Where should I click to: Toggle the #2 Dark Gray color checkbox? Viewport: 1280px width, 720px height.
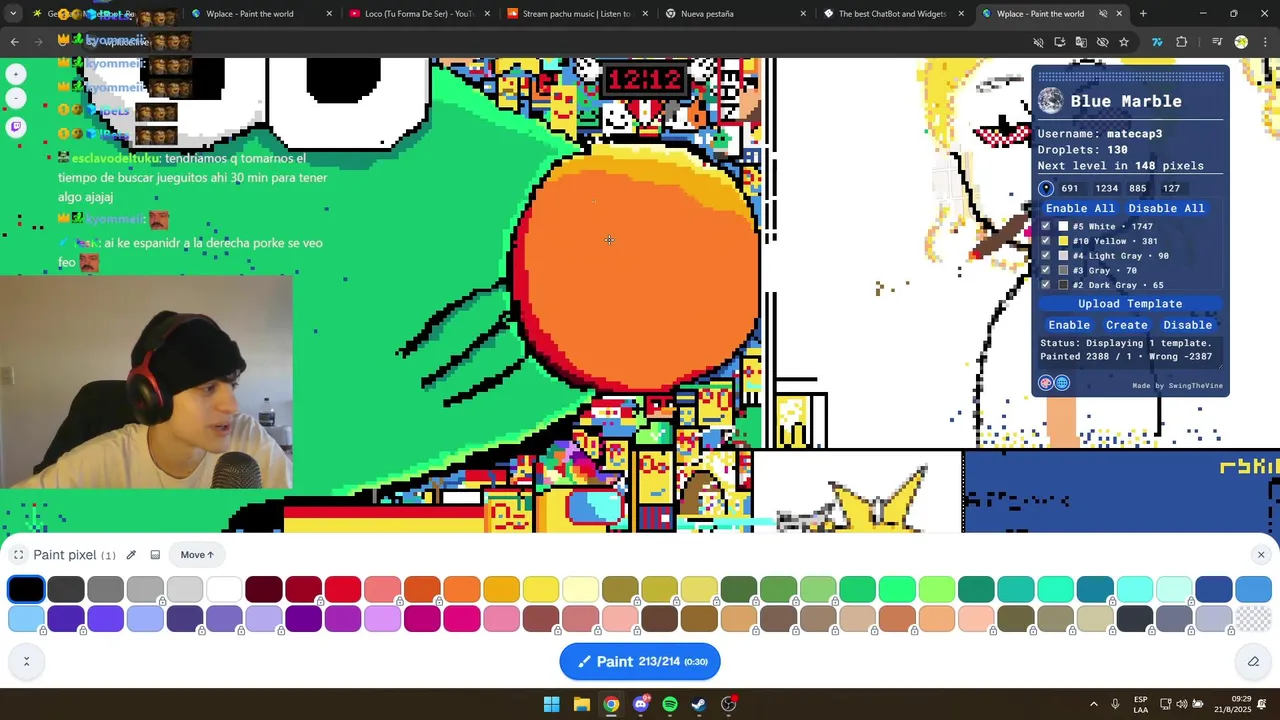pos(1046,285)
